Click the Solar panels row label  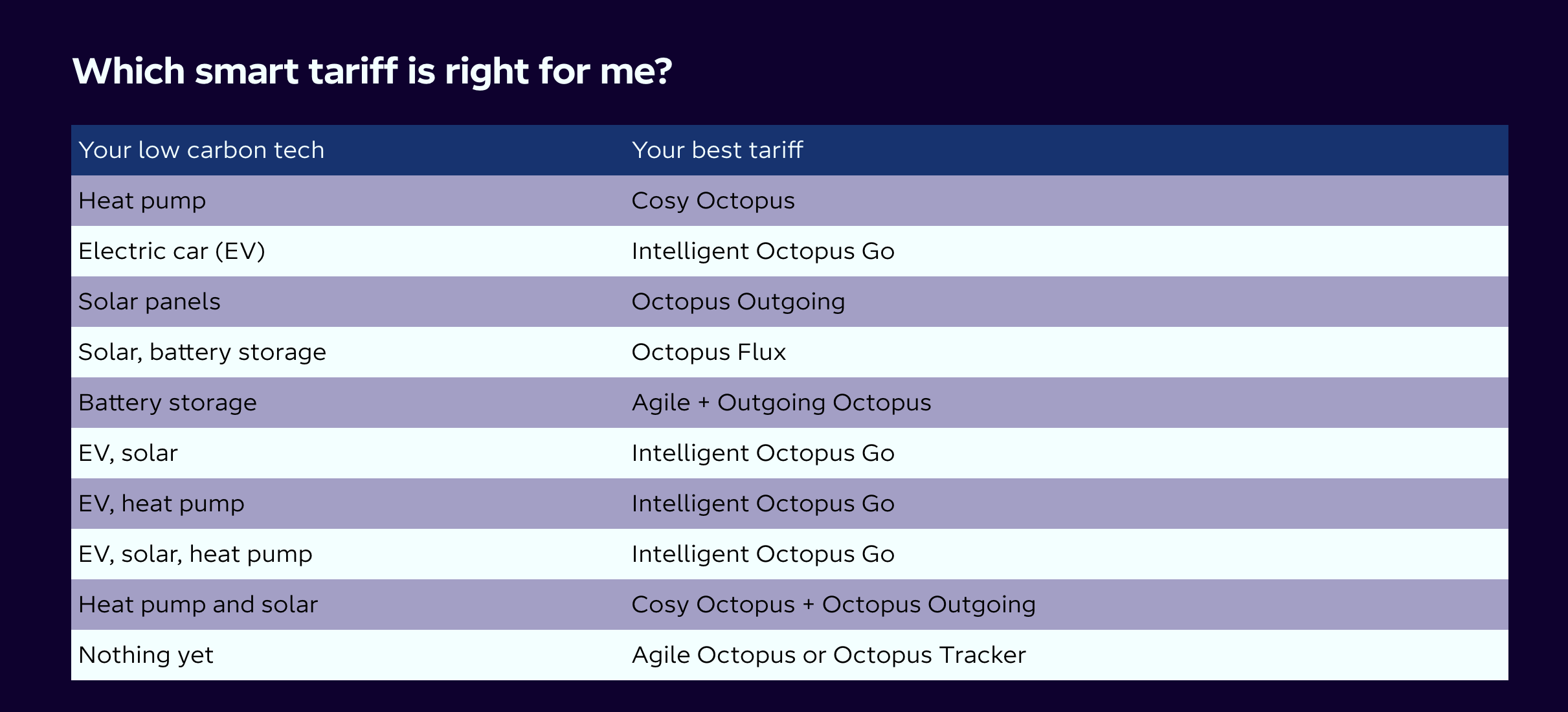[150, 302]
